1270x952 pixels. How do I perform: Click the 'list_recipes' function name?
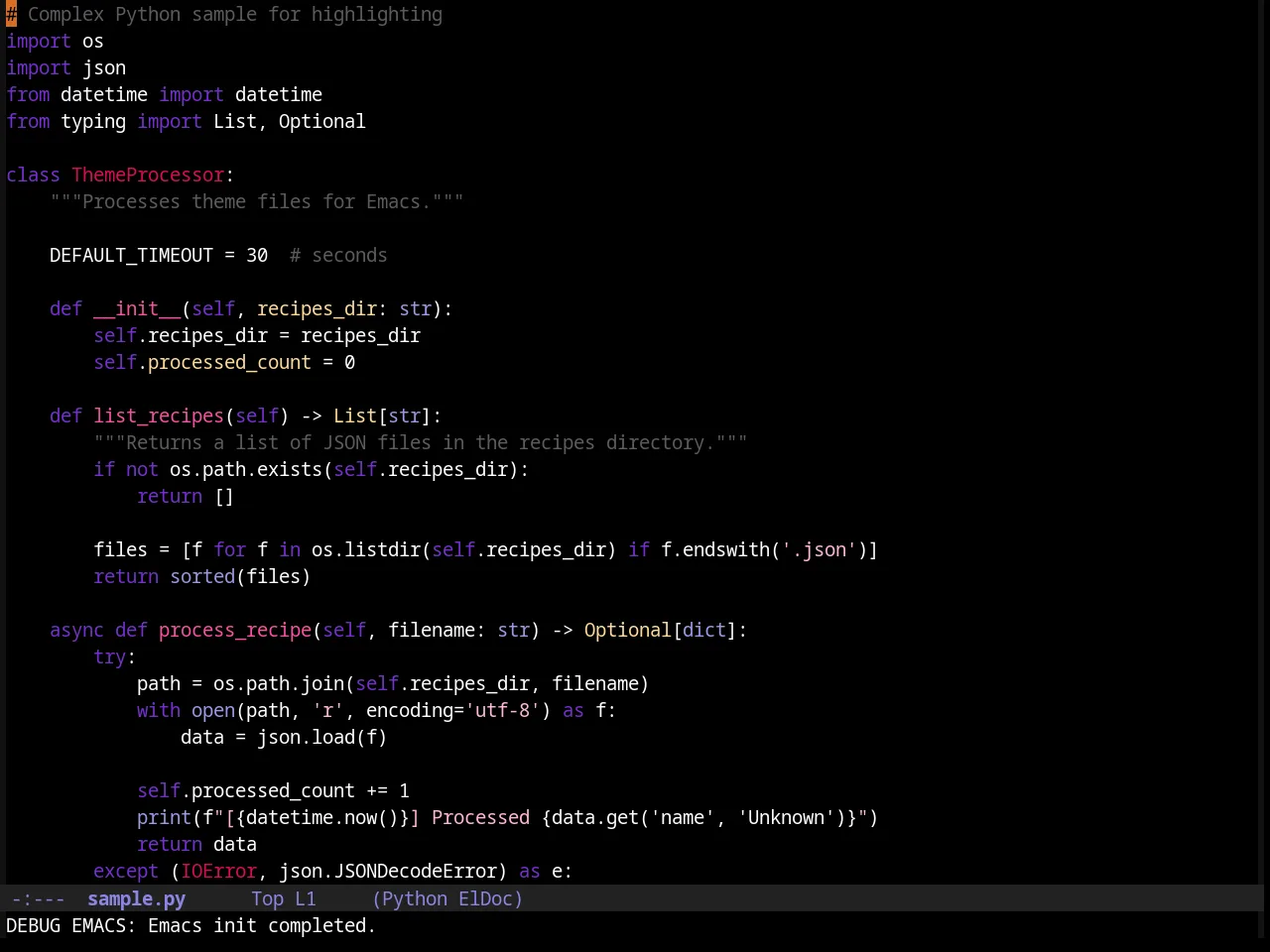click(159, 416)
